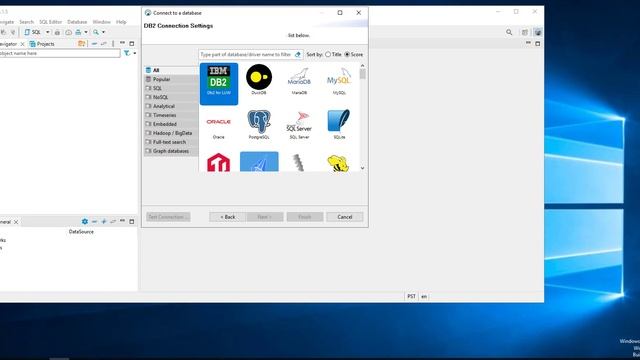Open the Help menu
Image resolution: width=640 pixels, height=360 pixels.
121,22
